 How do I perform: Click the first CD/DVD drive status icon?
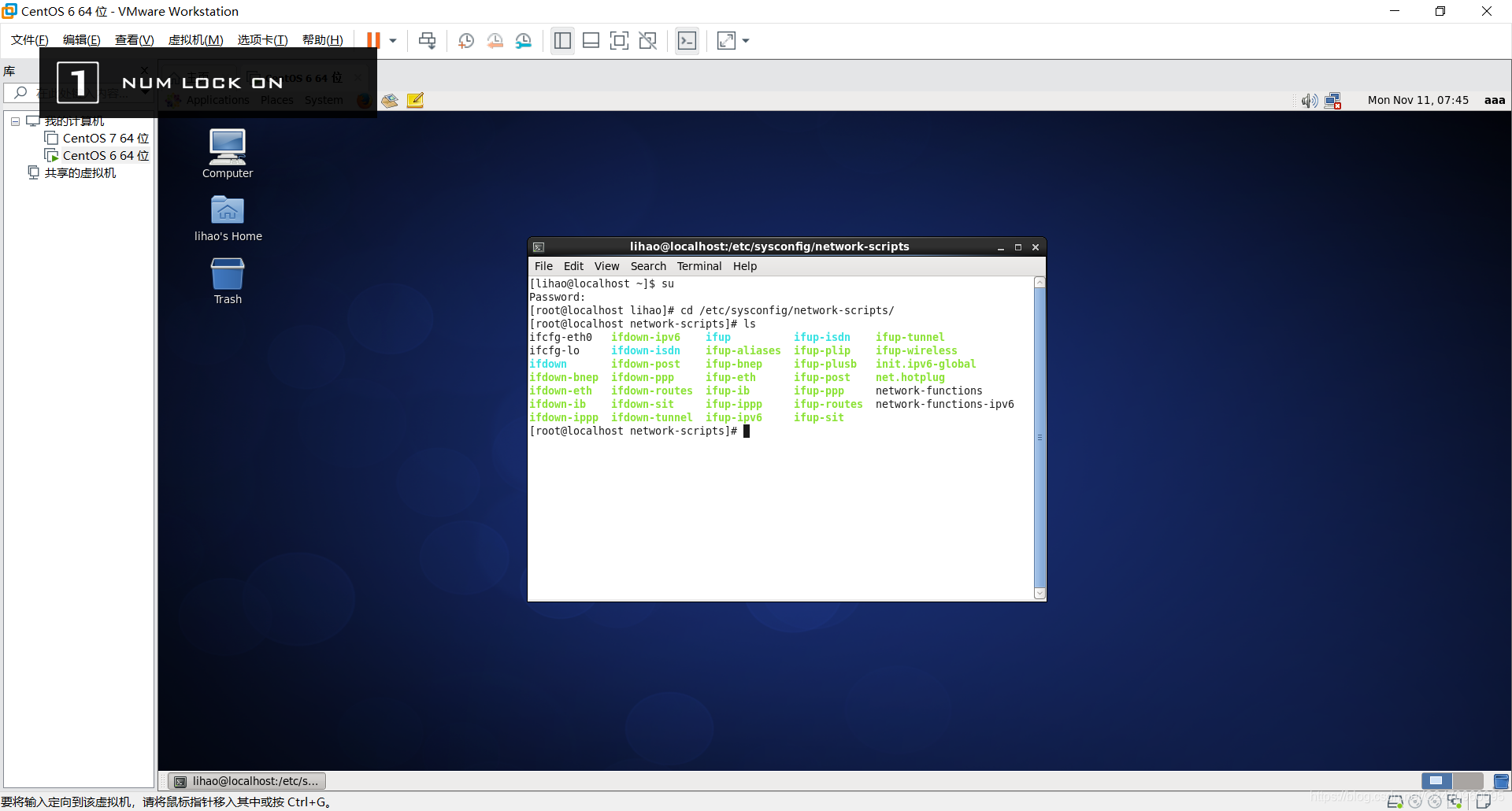[1415, 802]
